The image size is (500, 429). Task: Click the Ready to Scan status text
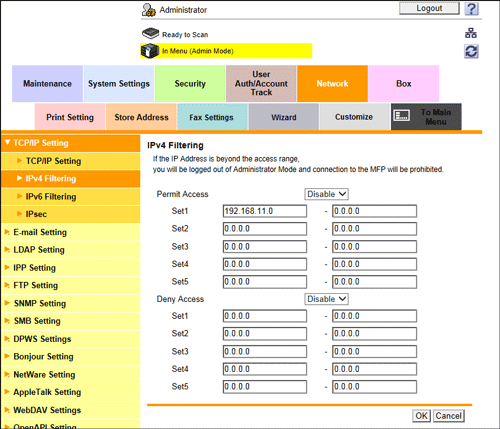coord(185,35)
